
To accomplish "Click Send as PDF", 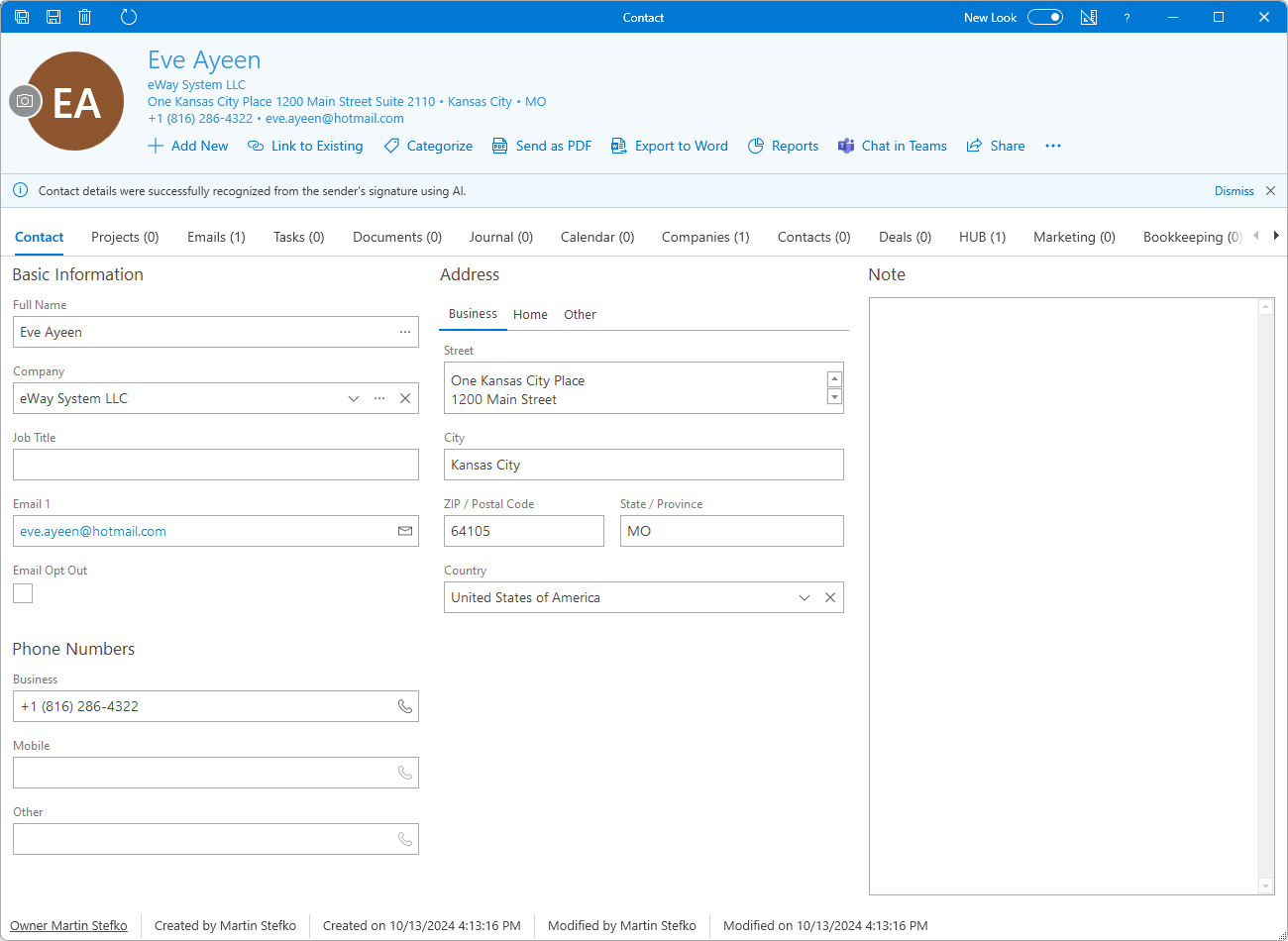I will (542, 146).
